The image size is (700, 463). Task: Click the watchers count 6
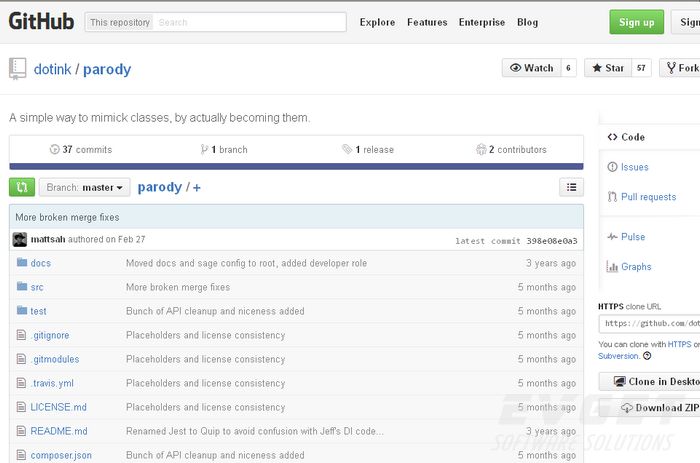pyautogui.click(x=568, y=68)
